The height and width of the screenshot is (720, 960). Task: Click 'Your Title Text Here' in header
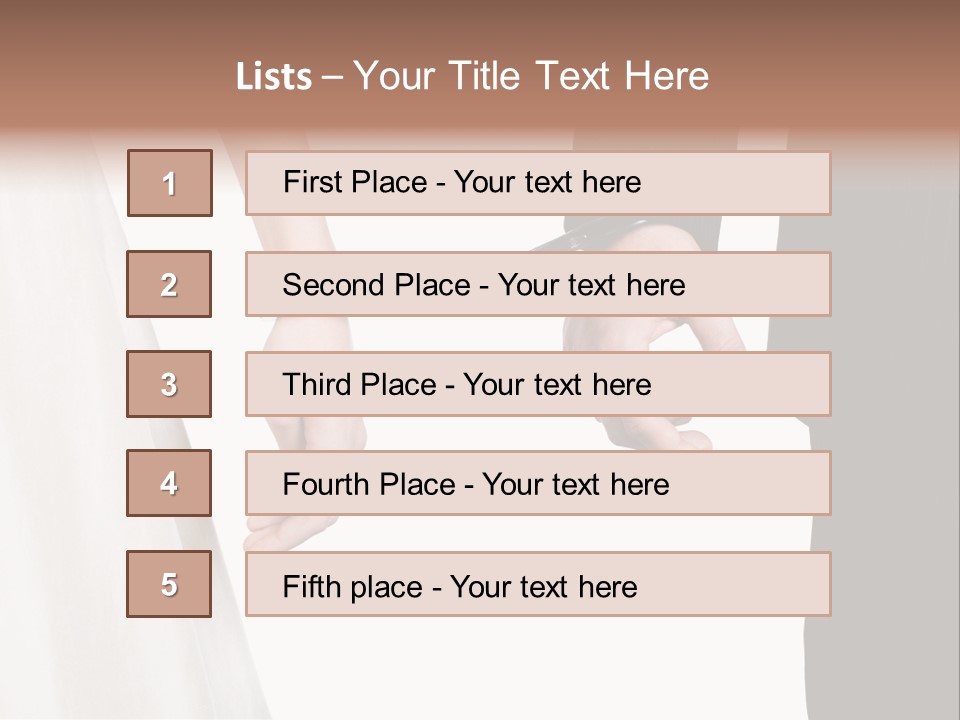click(531, 76)
